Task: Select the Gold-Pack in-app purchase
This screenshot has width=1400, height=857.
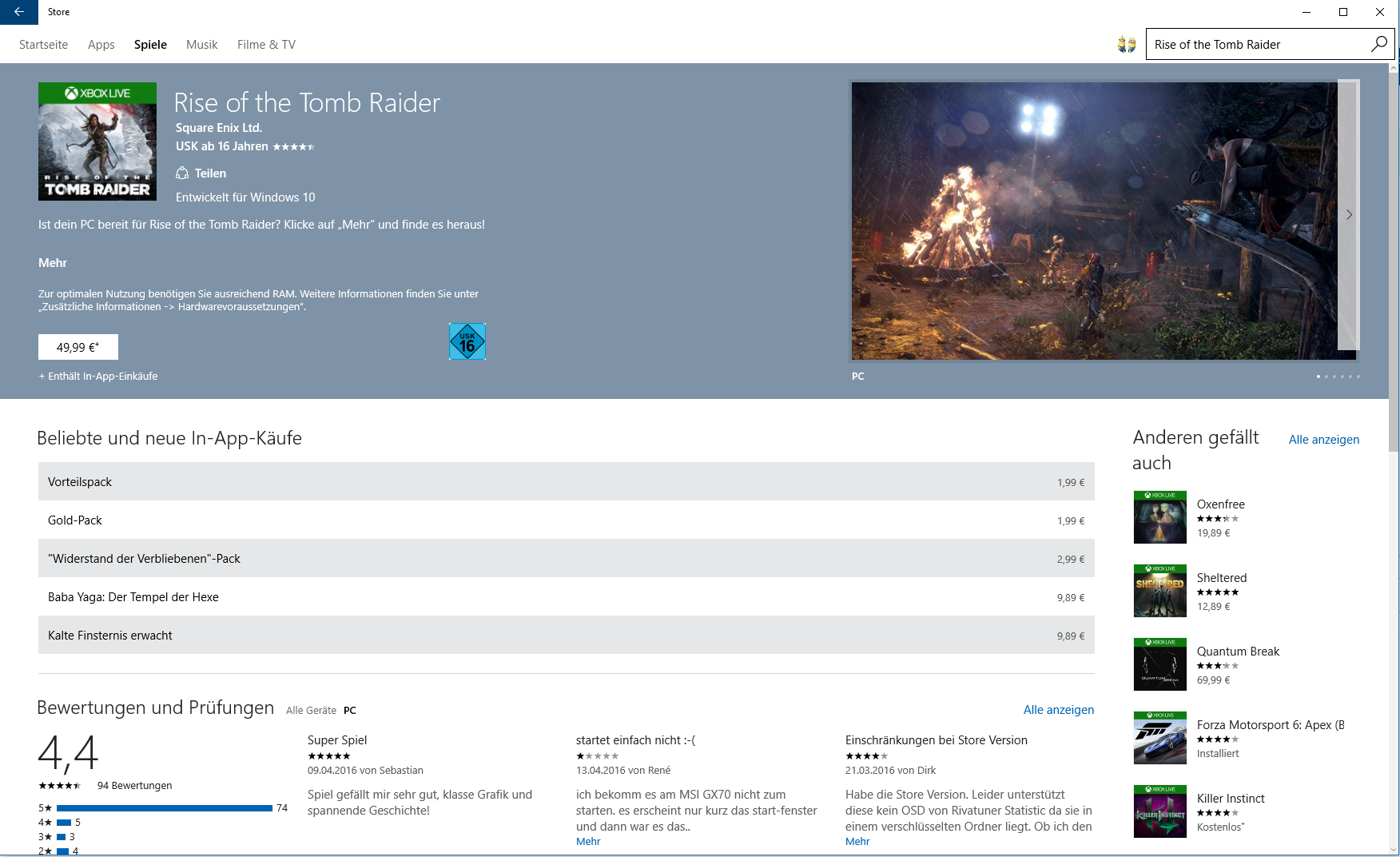Action: [566, 520]
